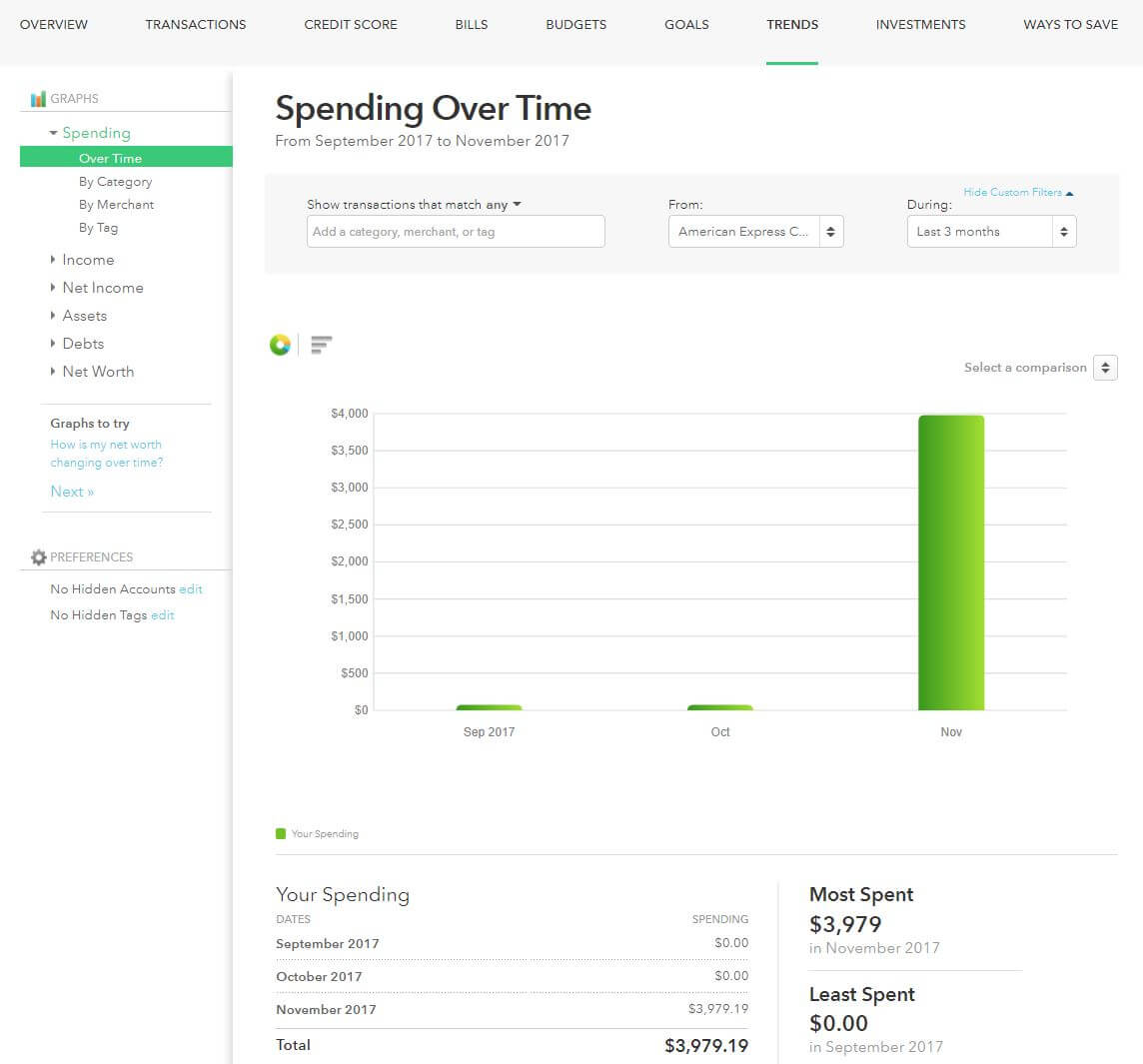Viewport: 1143px width, 1064px height.
Task: Open the 'During' Last 3 months dropdown
Action: (x=991, y=232)
